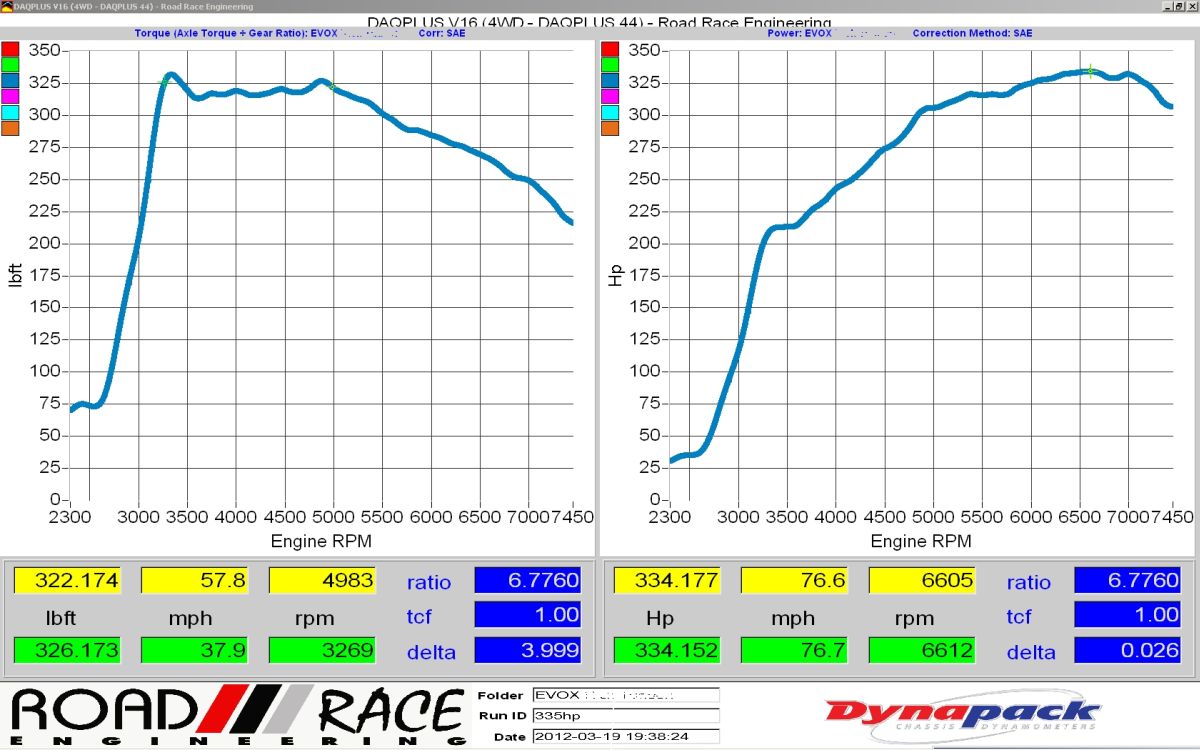This screenshot has width=1200, height=750.
Task: Click the Dynapack logo
Action: [x=961, y=715]
